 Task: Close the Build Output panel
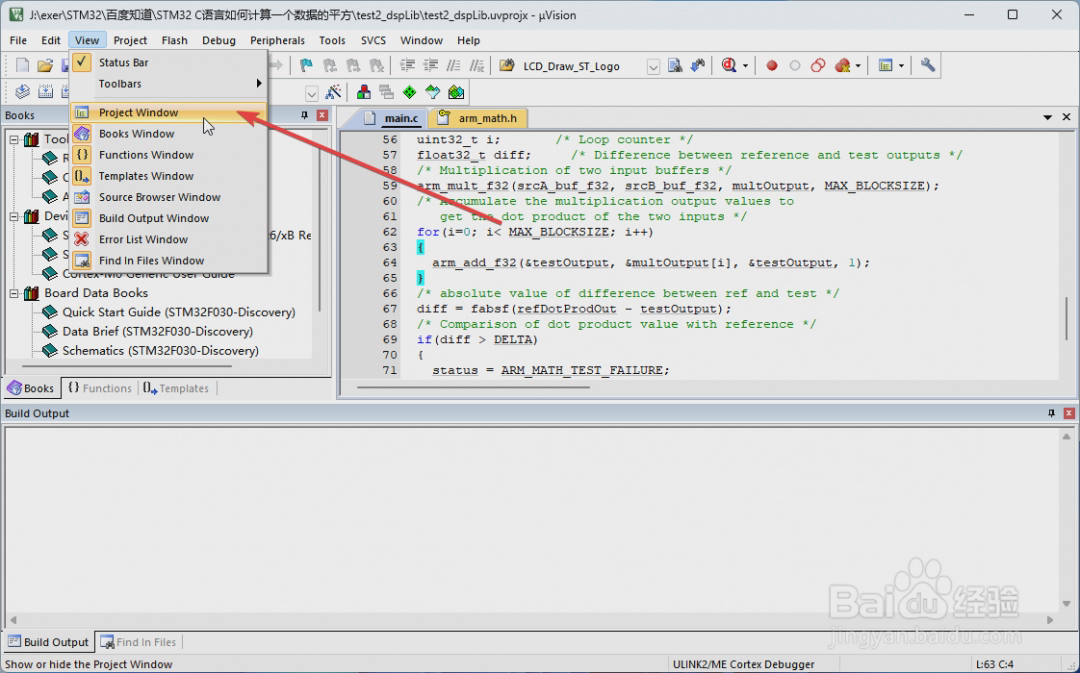(x=1069, y=413)
